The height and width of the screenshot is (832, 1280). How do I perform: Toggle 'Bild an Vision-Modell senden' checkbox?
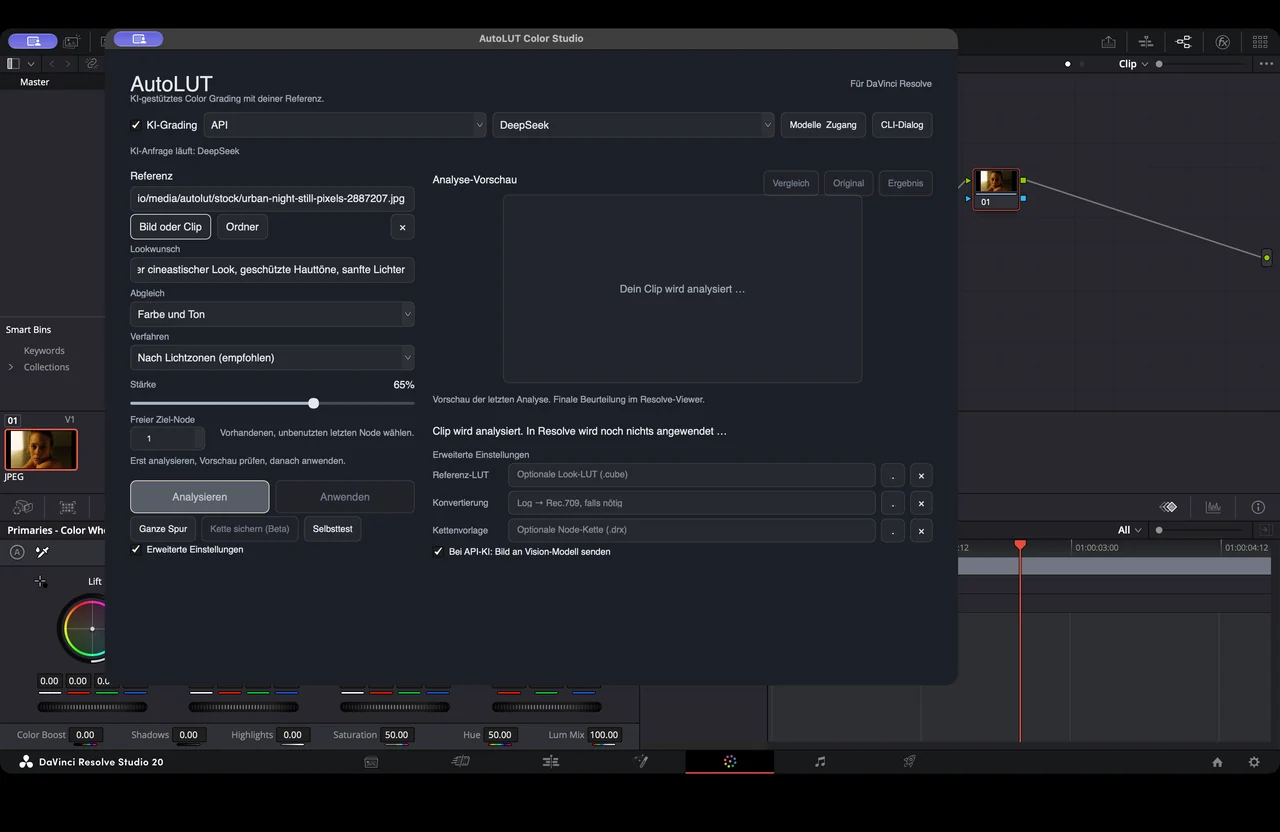tap(438, 551)
